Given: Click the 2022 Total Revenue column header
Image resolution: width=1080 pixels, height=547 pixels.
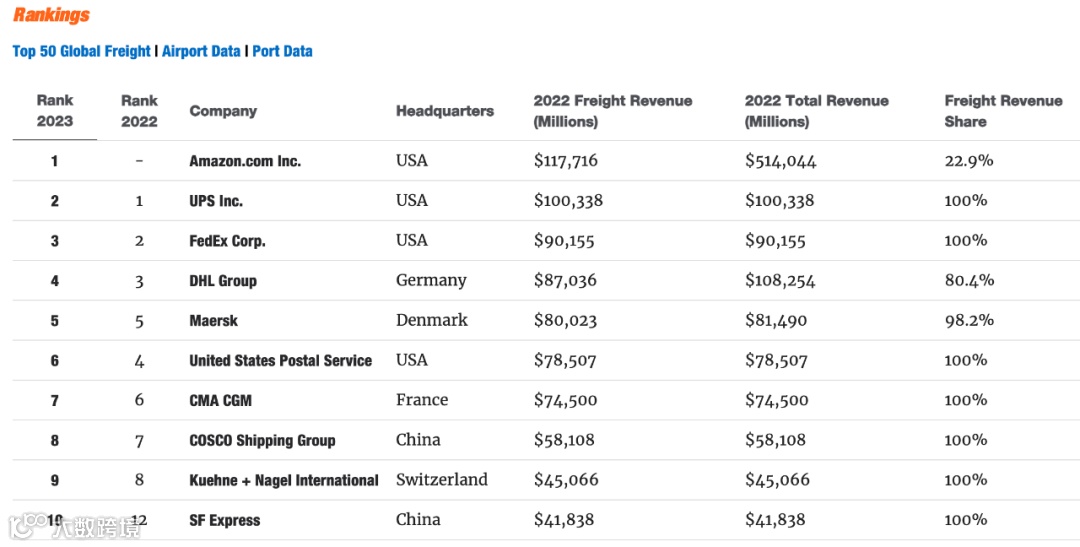Looking at the screenshot, I should tap(816, 111).
